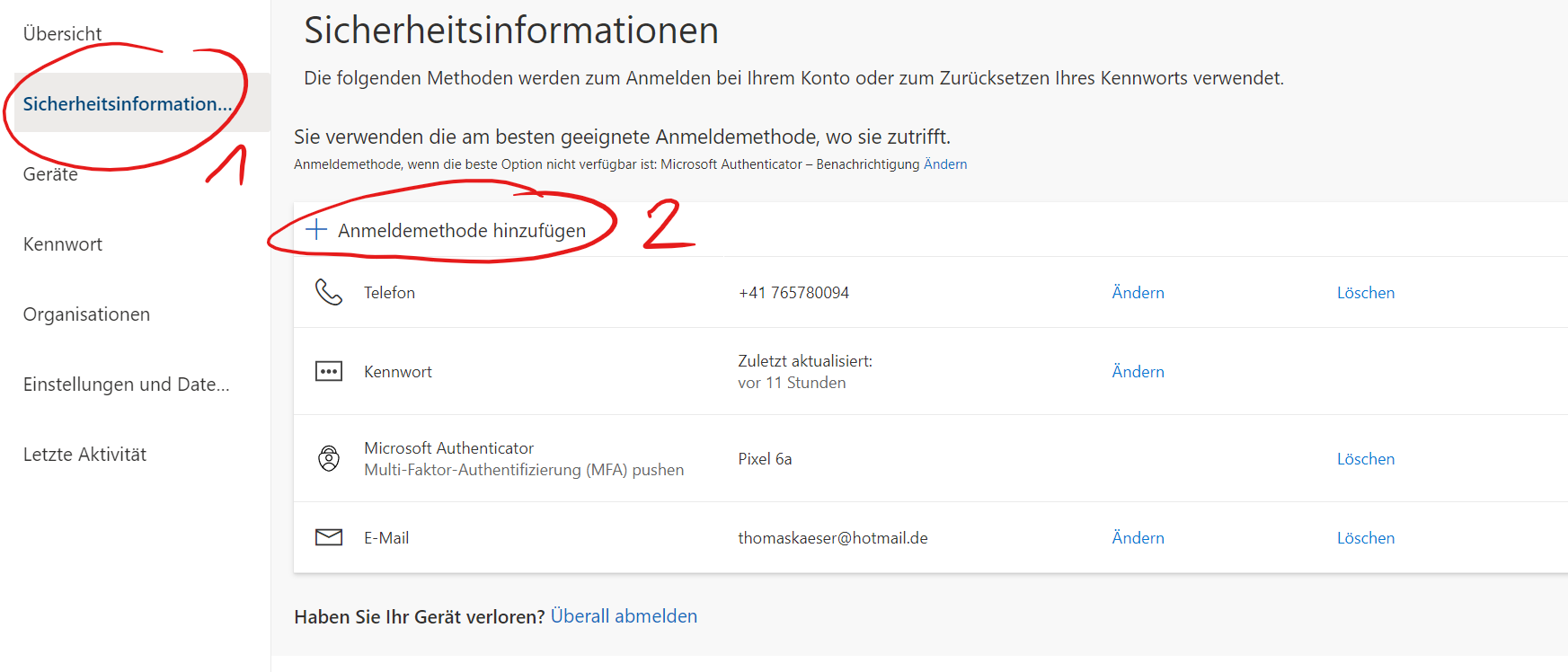The width and height of the screenshot is (1568, 672).
Task: Click the E-Mail envelope icon
Action: point(329,537)
